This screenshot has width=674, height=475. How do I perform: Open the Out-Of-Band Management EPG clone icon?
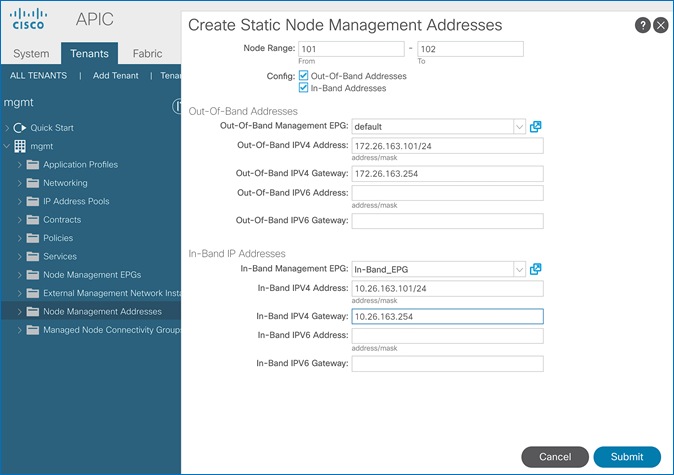536,126
